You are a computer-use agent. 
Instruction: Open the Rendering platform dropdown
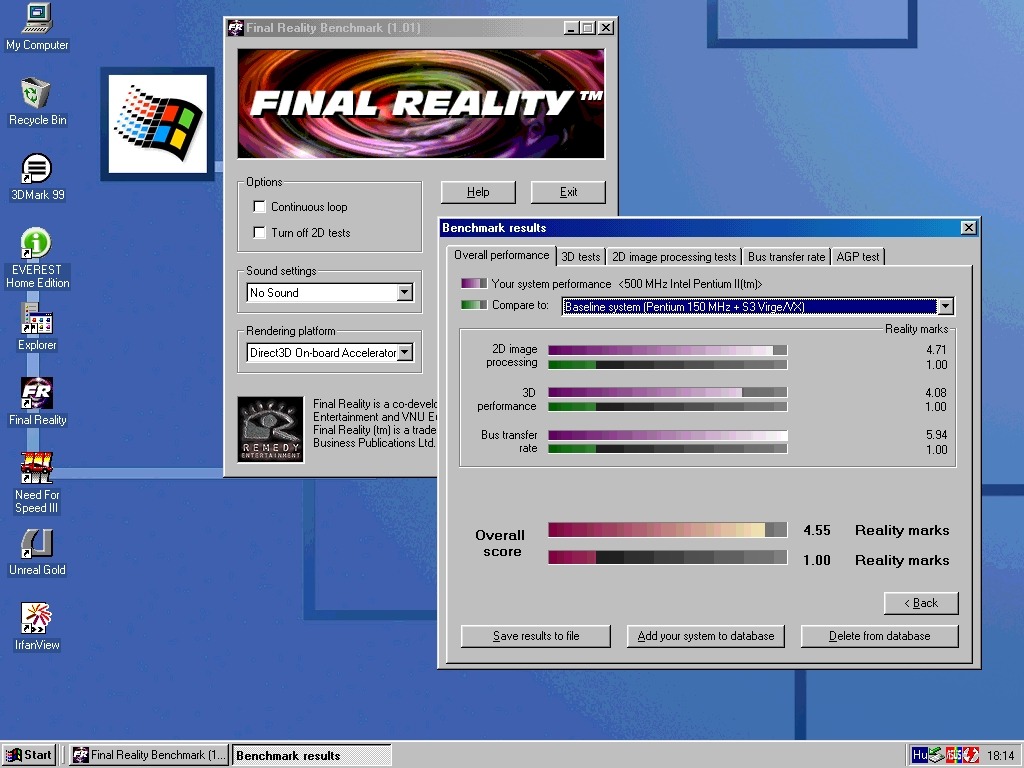coord(405,353)
